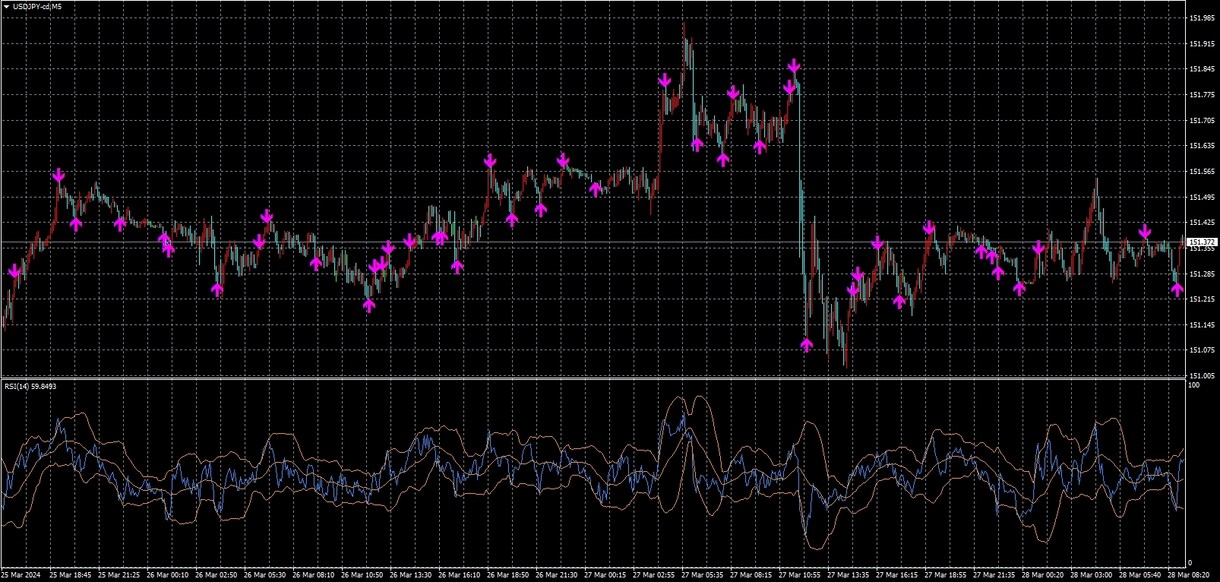Click the 27 Mar 21:35 time label
This screenshot has width=1220, height=582.
click(x=994, y=575)
